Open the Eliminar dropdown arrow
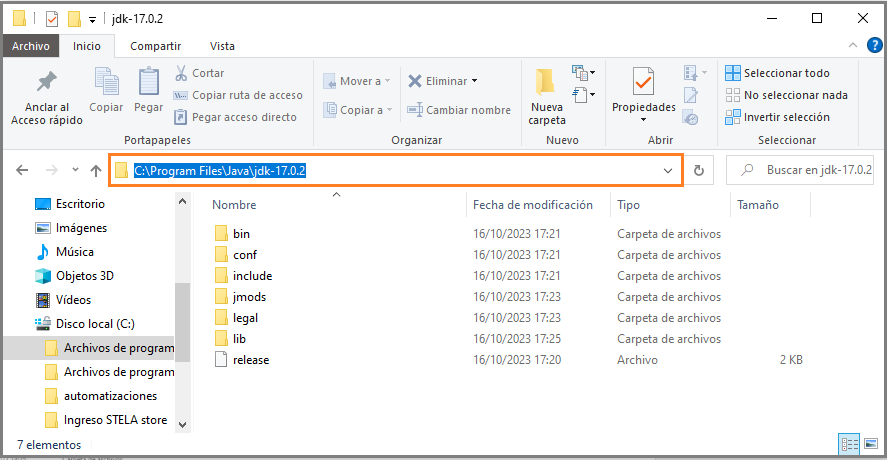 point(474,81)
